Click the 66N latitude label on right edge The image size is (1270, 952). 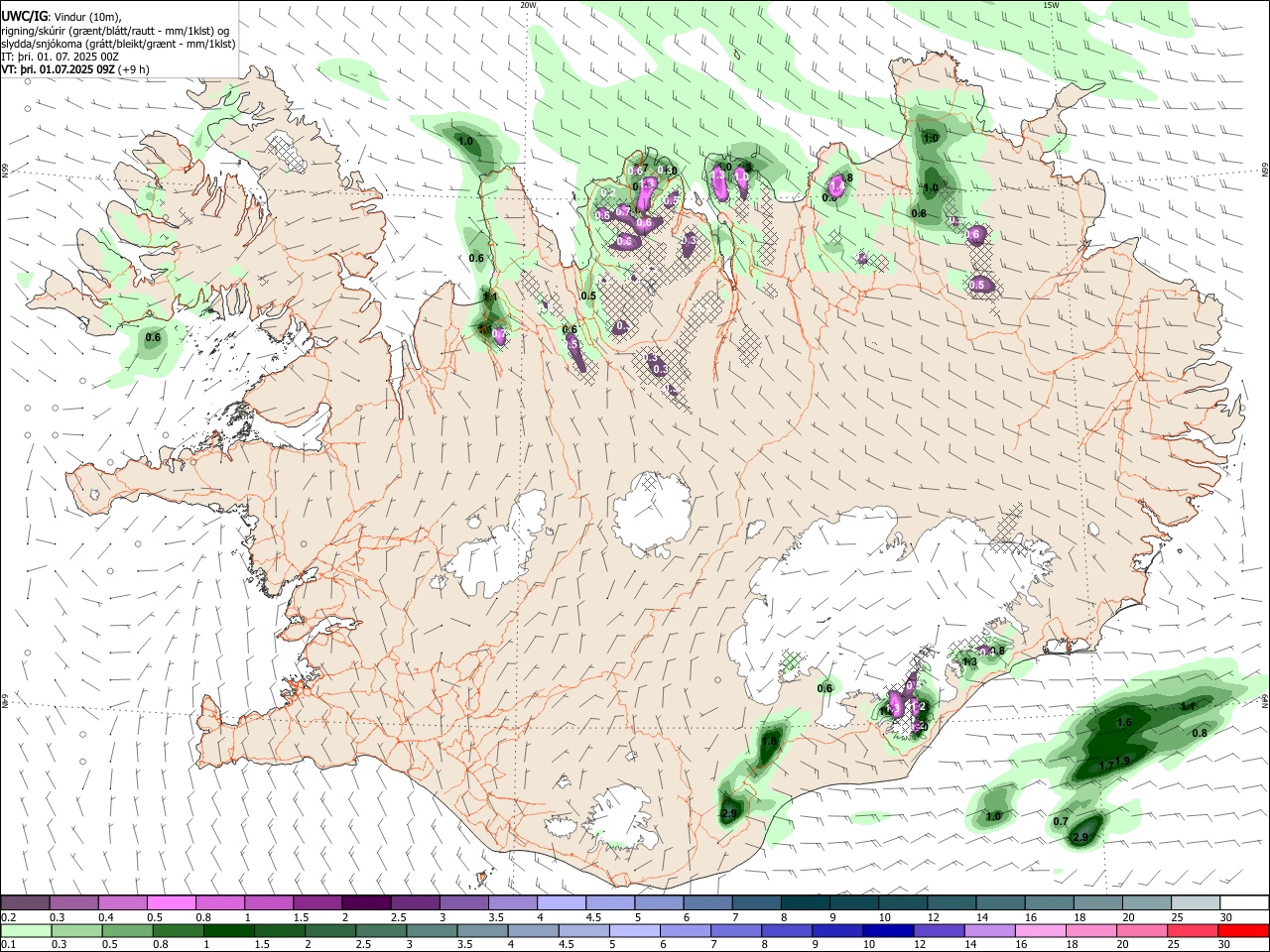click(1265, 170)
